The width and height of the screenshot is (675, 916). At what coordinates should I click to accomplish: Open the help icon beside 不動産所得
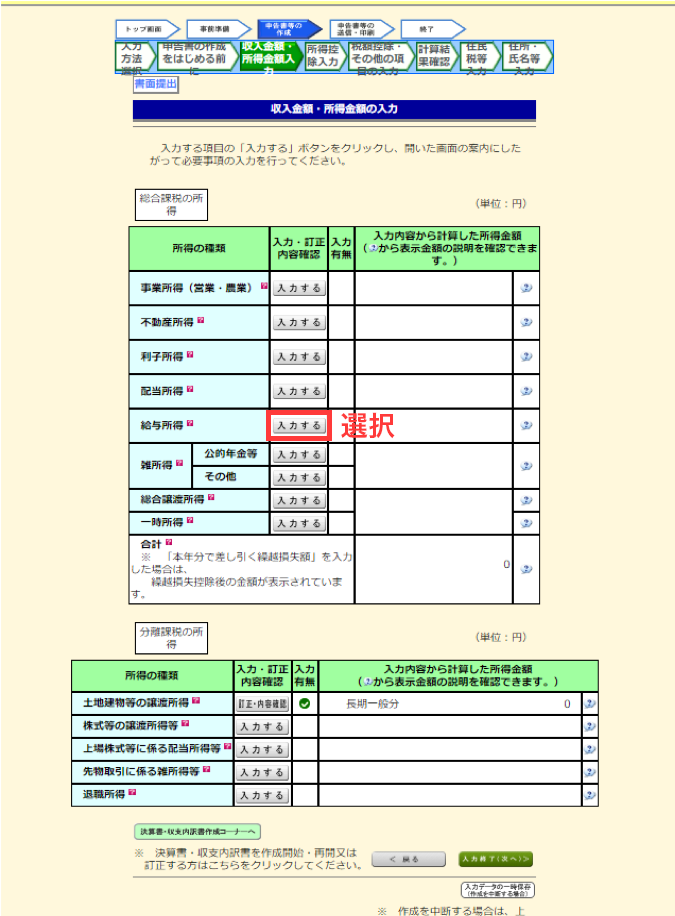[200, 320]
